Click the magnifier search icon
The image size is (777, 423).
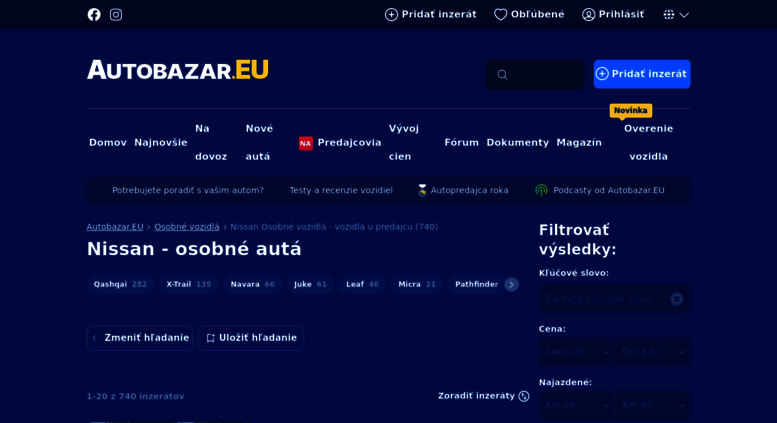click(x=502, y=75)
